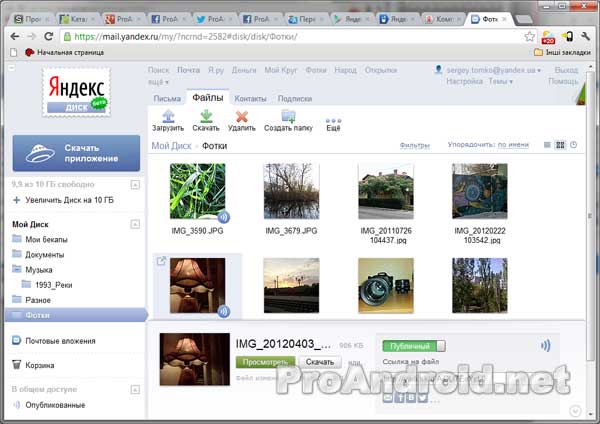The width and height of the screenshot is (600, 424).
Task: Collapse the В общем доступе section
Action: tap(135, 390)
